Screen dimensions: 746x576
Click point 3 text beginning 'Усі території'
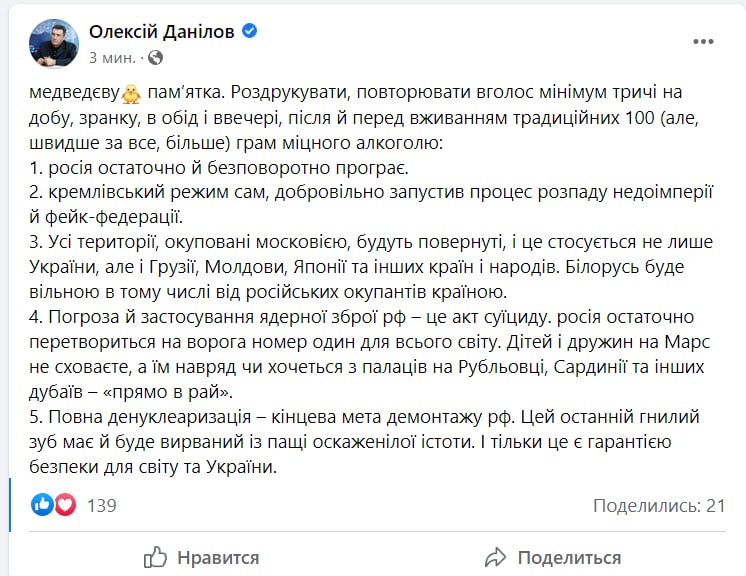pos(371,266)
